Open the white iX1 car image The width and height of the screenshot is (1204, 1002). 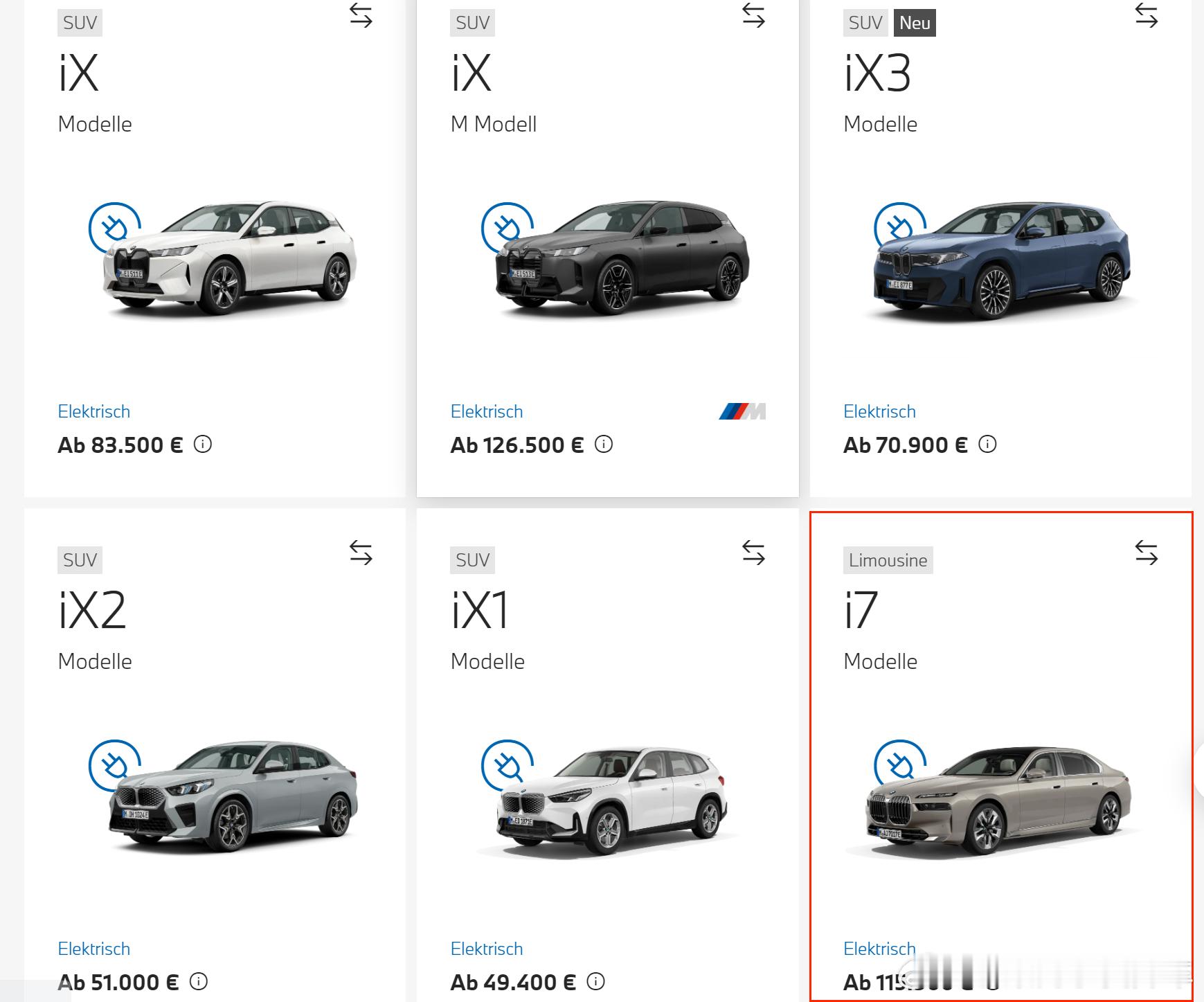(613, 801)
